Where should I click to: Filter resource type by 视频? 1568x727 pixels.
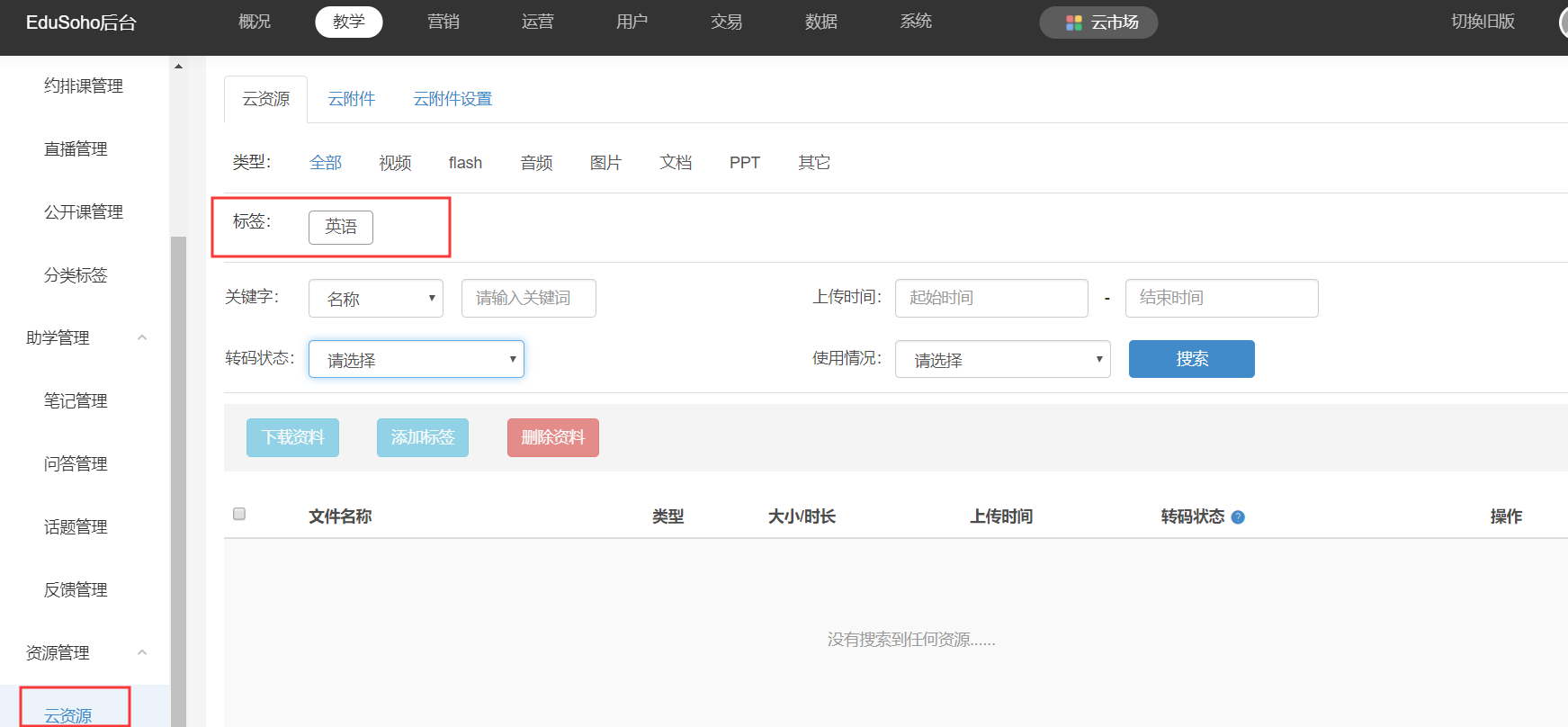coord(395,163)
